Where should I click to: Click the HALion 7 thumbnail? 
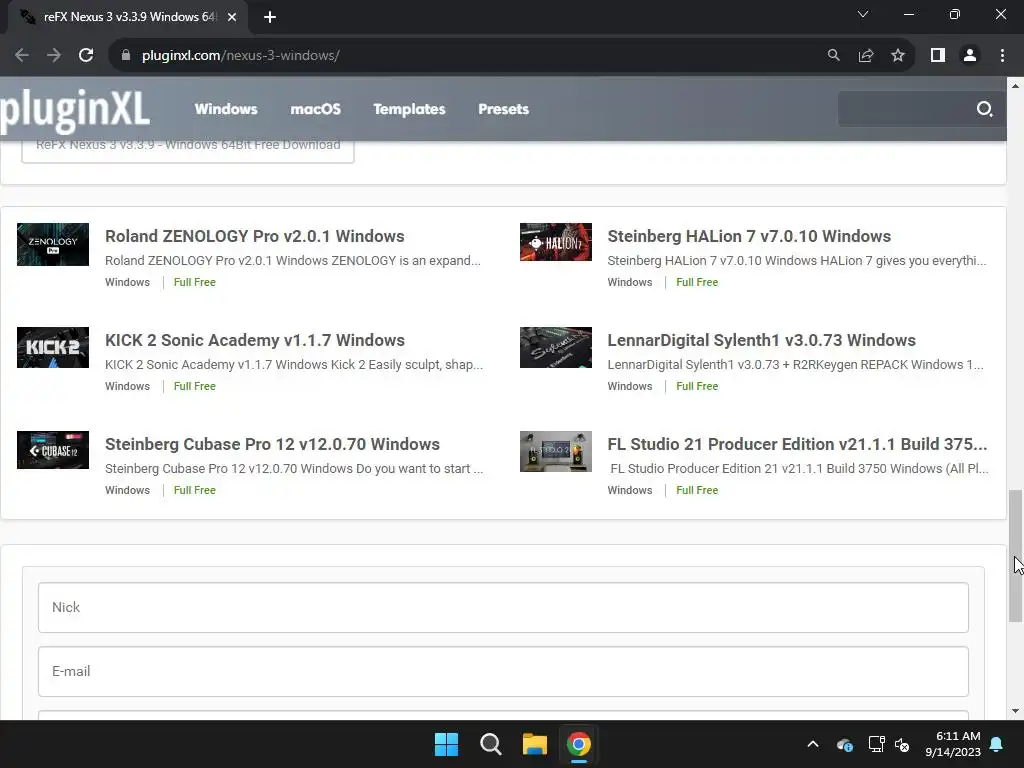click(x=556, y=242)
